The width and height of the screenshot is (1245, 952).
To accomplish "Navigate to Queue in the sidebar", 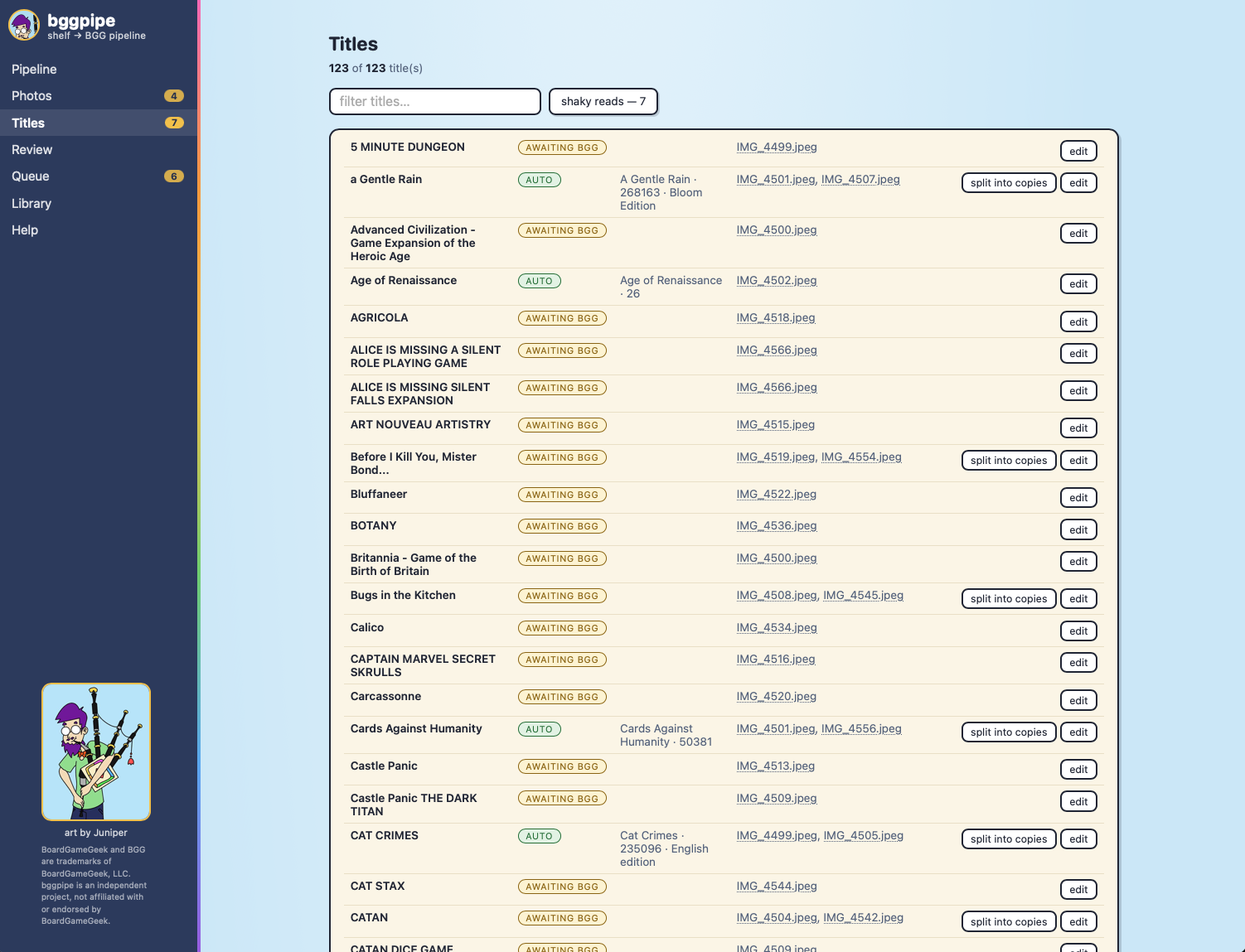I will click(x=99, y=176).
